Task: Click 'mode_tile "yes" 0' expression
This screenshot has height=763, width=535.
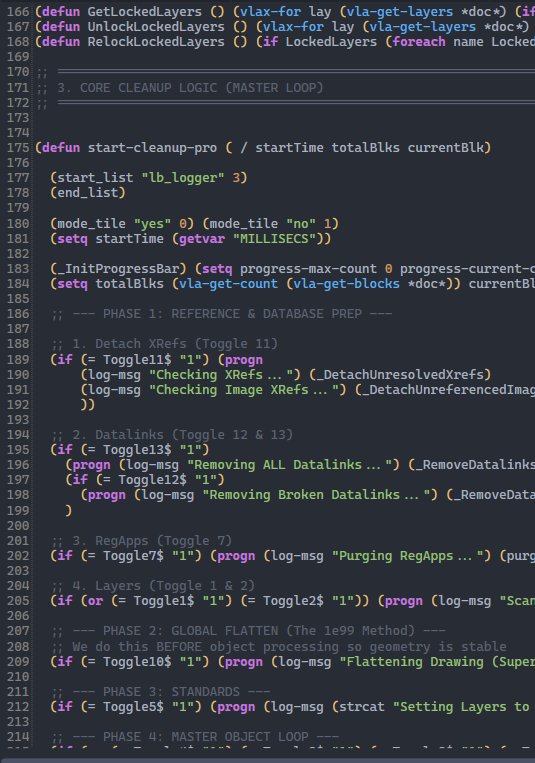Action: (x=122, y=223)
